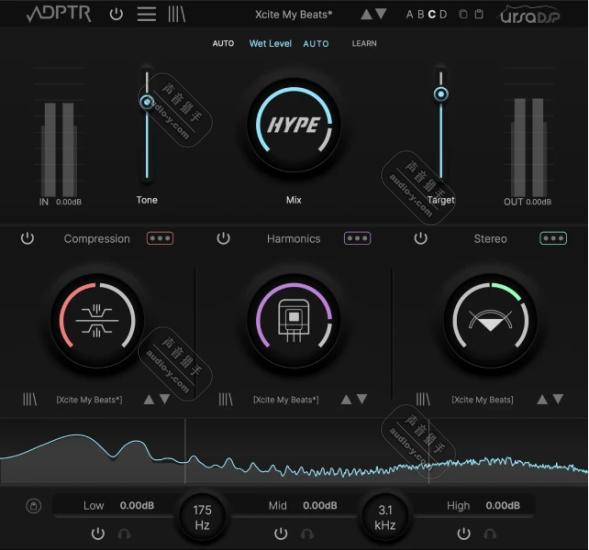This screenshot has height=550, width=589.
Task: Click the ursaDSP logo
Action: (530, 15)
